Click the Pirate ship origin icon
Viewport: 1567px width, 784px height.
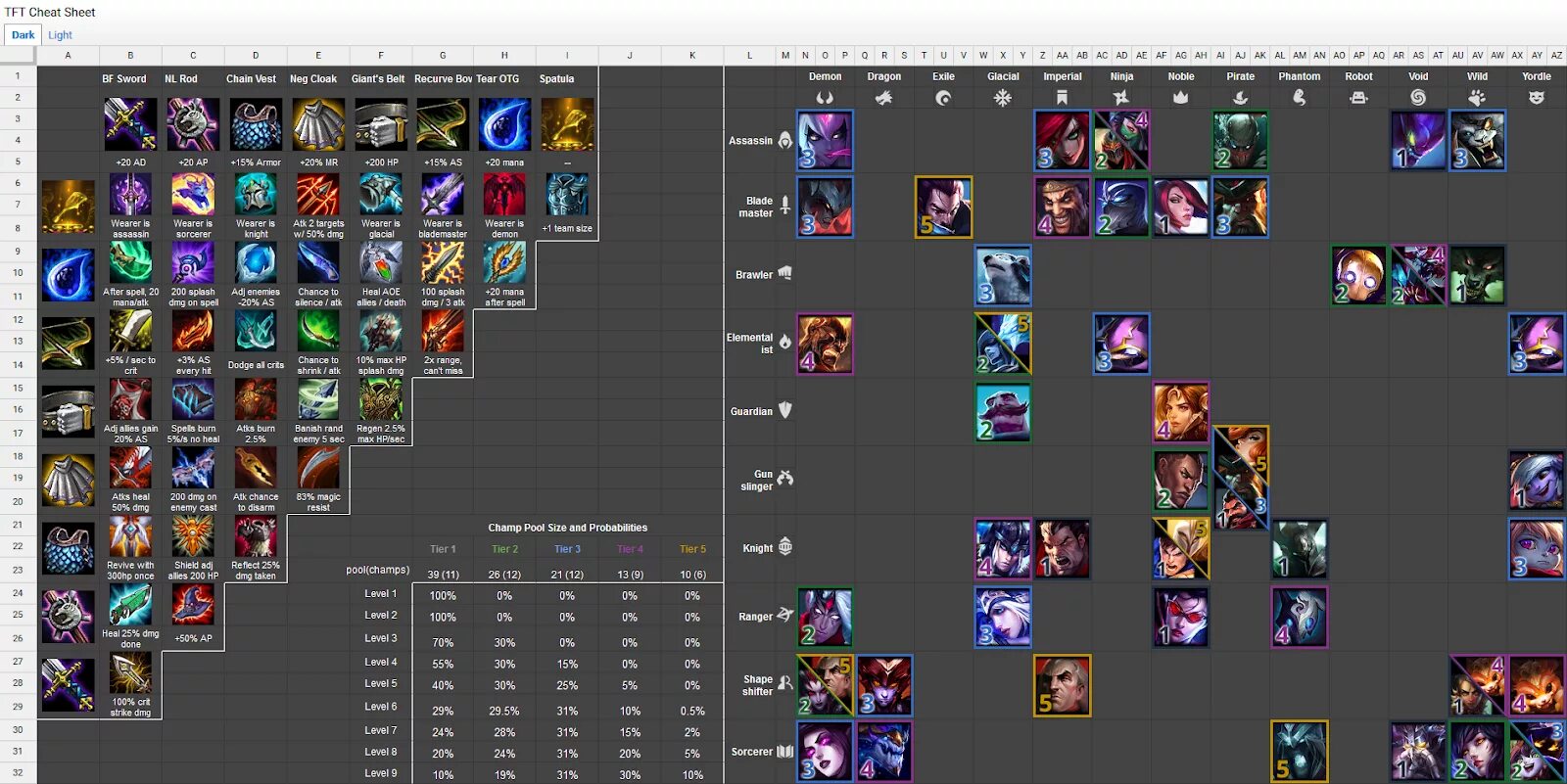[1240, 98]
